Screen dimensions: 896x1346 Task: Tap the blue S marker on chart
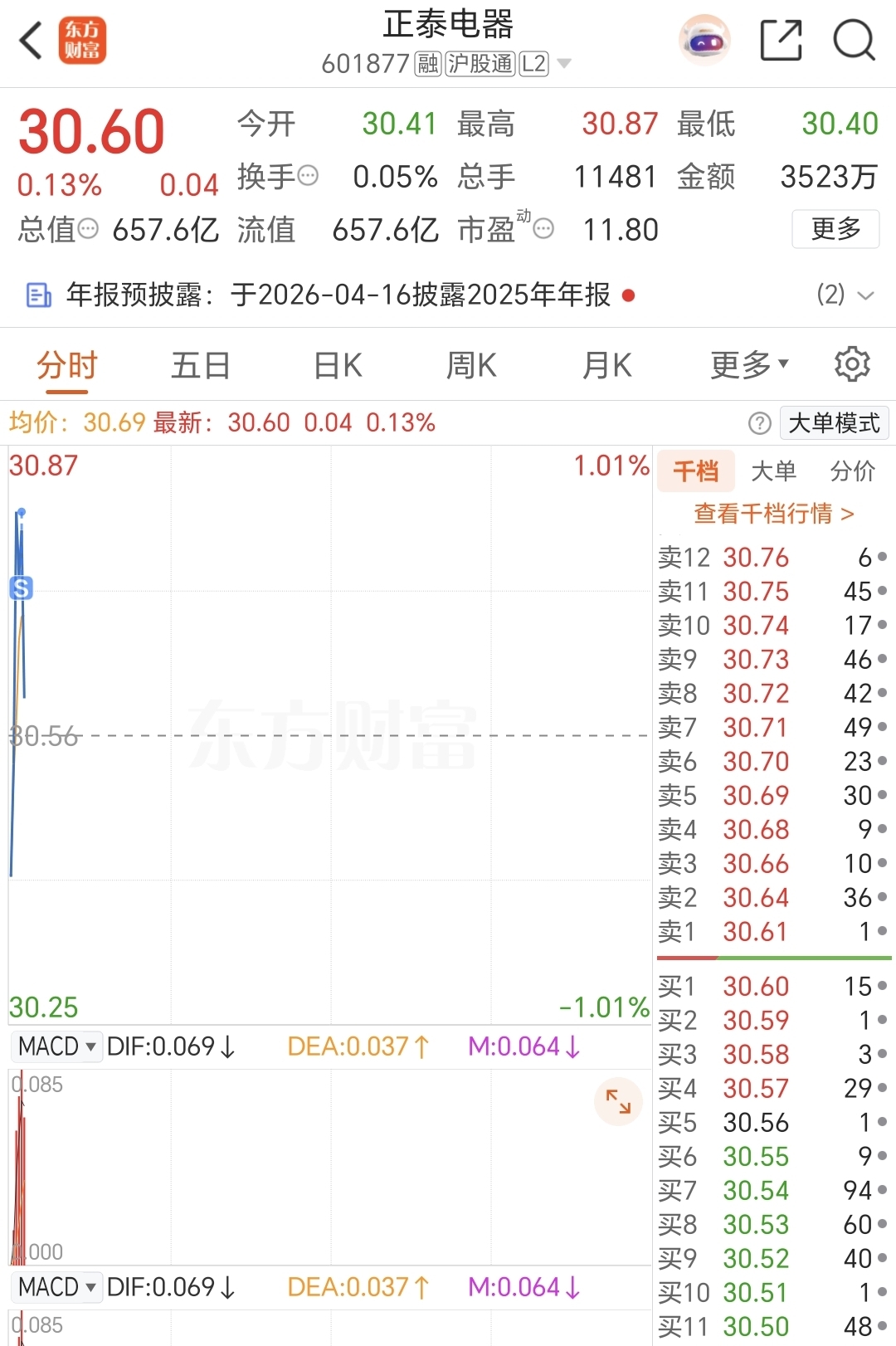(21, 588)
